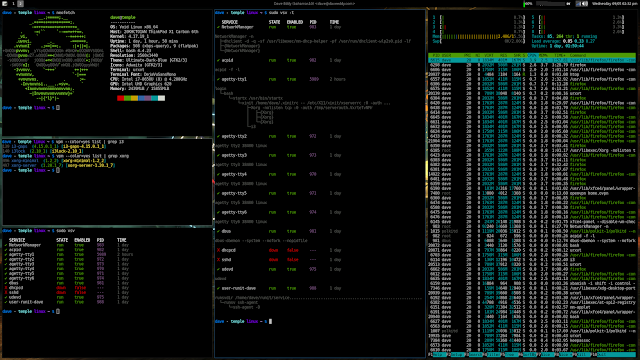Switch to workspace 2 in the top bar
Viewport: 640px width, 360px height.
pyautogui.click(x=20, y=3)
